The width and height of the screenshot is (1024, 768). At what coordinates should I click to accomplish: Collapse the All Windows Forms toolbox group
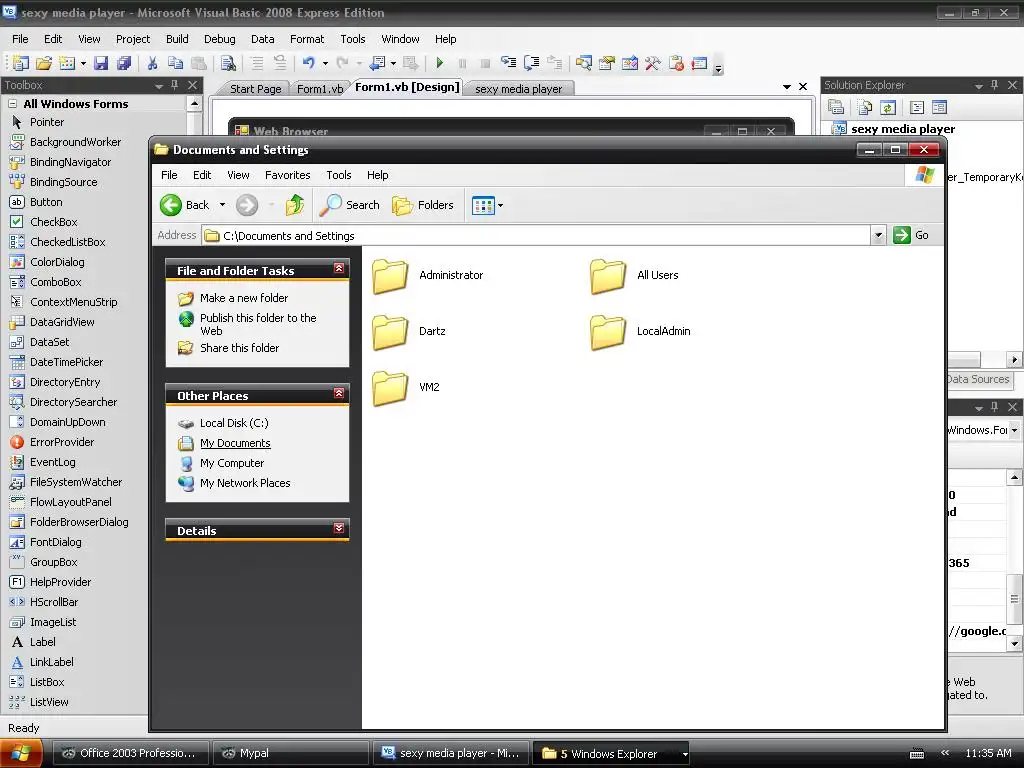(12, 104)
